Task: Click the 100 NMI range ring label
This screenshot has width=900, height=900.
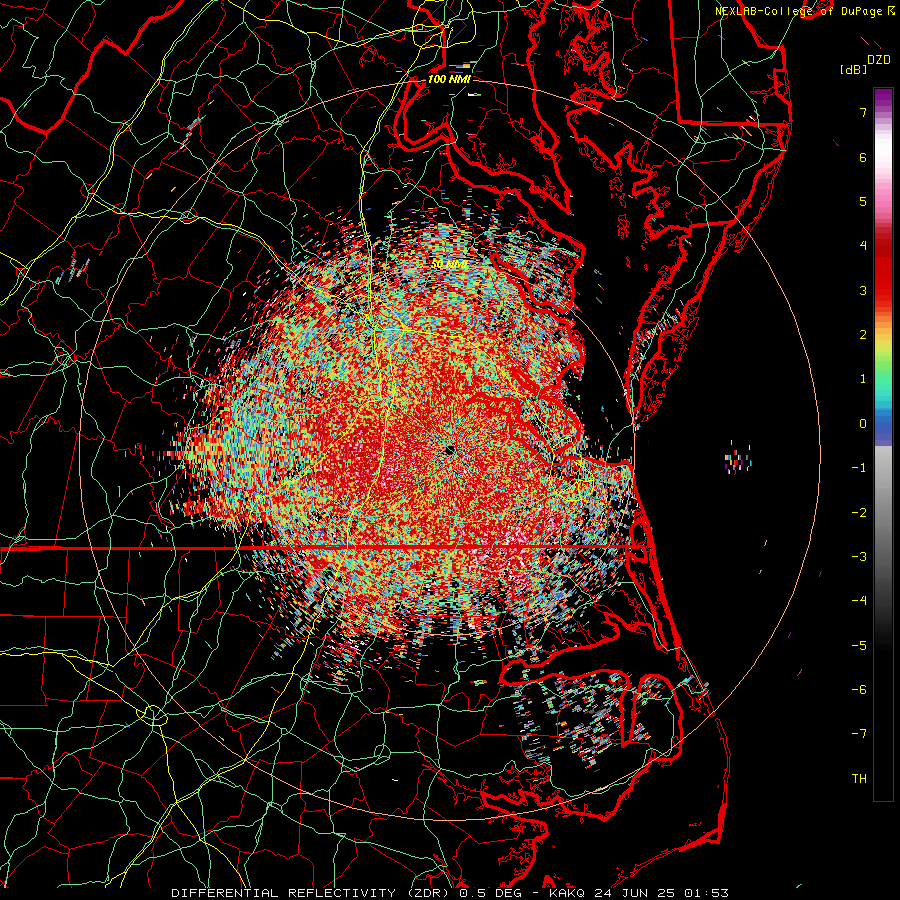Action: [x=449, y=79]
